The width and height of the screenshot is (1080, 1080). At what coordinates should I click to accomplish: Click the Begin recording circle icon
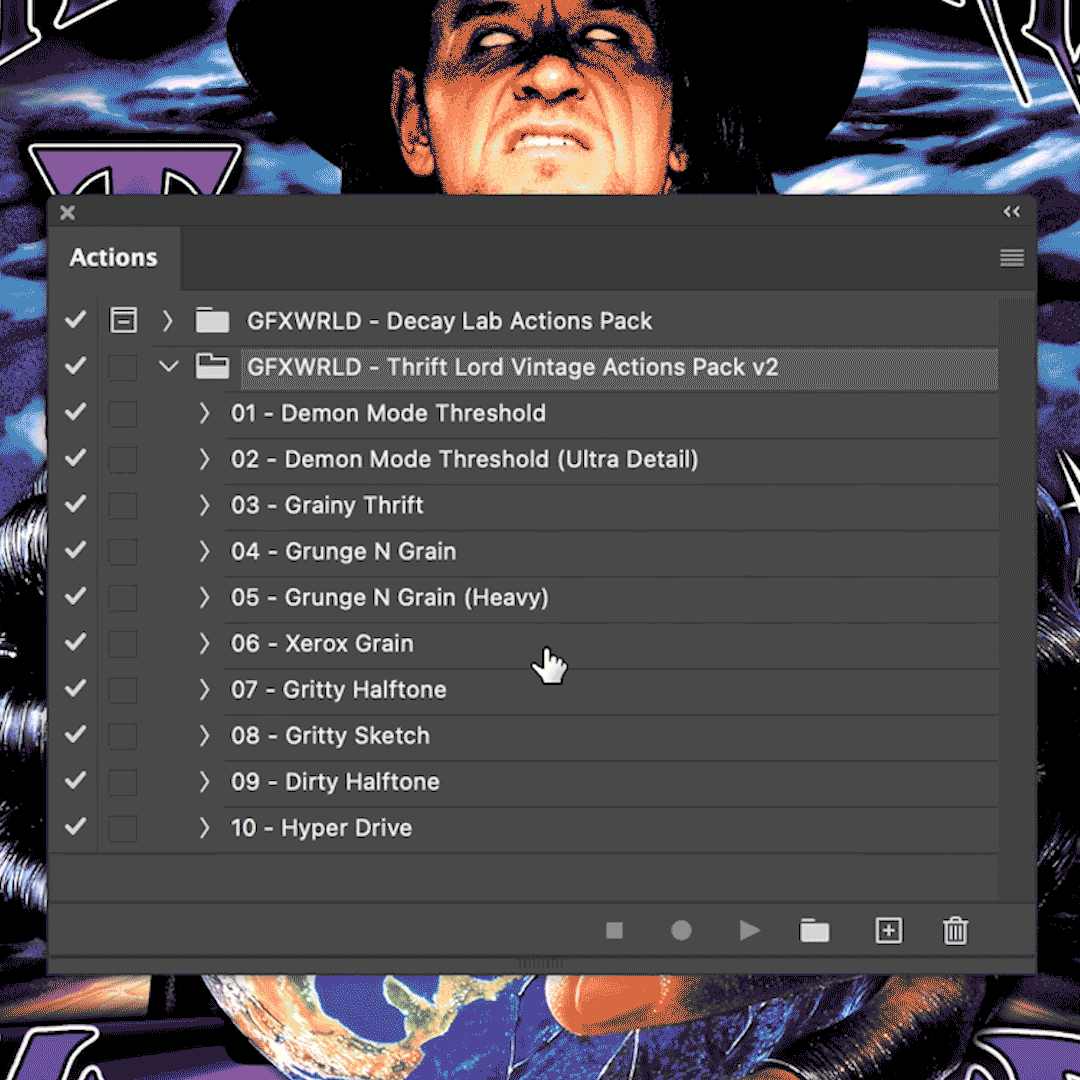681,931
